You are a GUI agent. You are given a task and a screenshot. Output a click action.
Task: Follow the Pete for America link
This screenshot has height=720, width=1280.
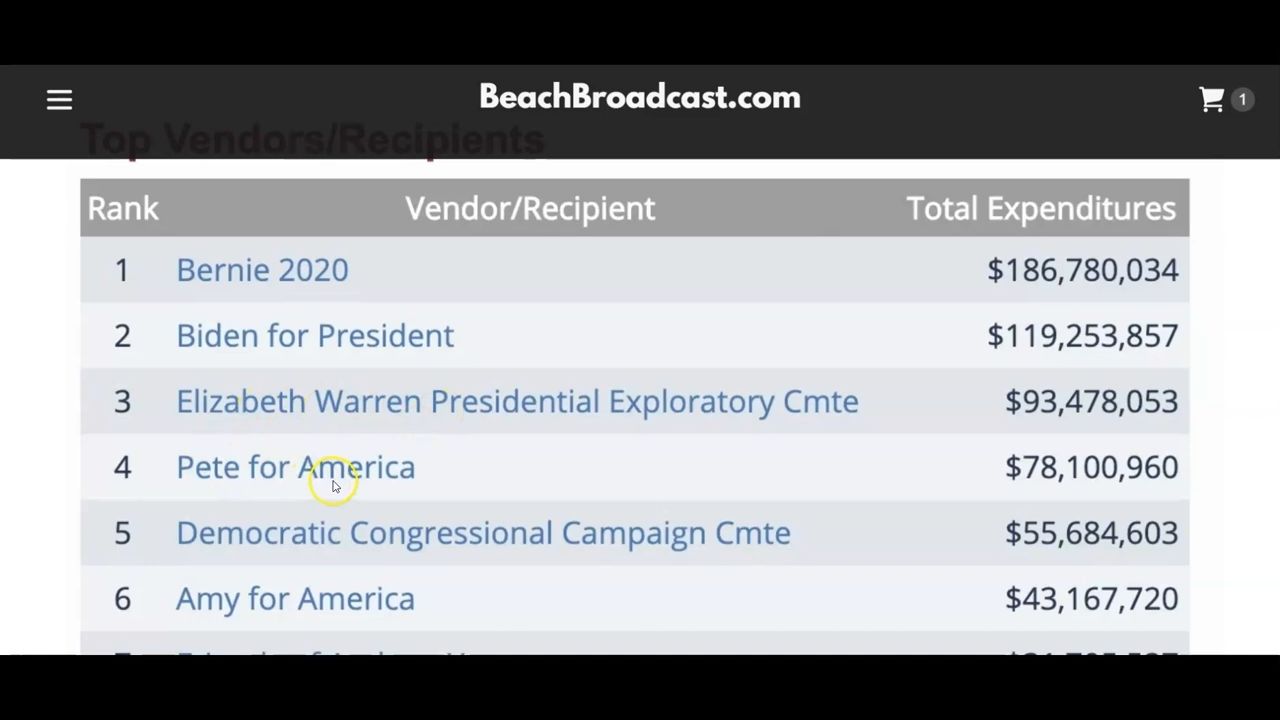click(295, 467)
